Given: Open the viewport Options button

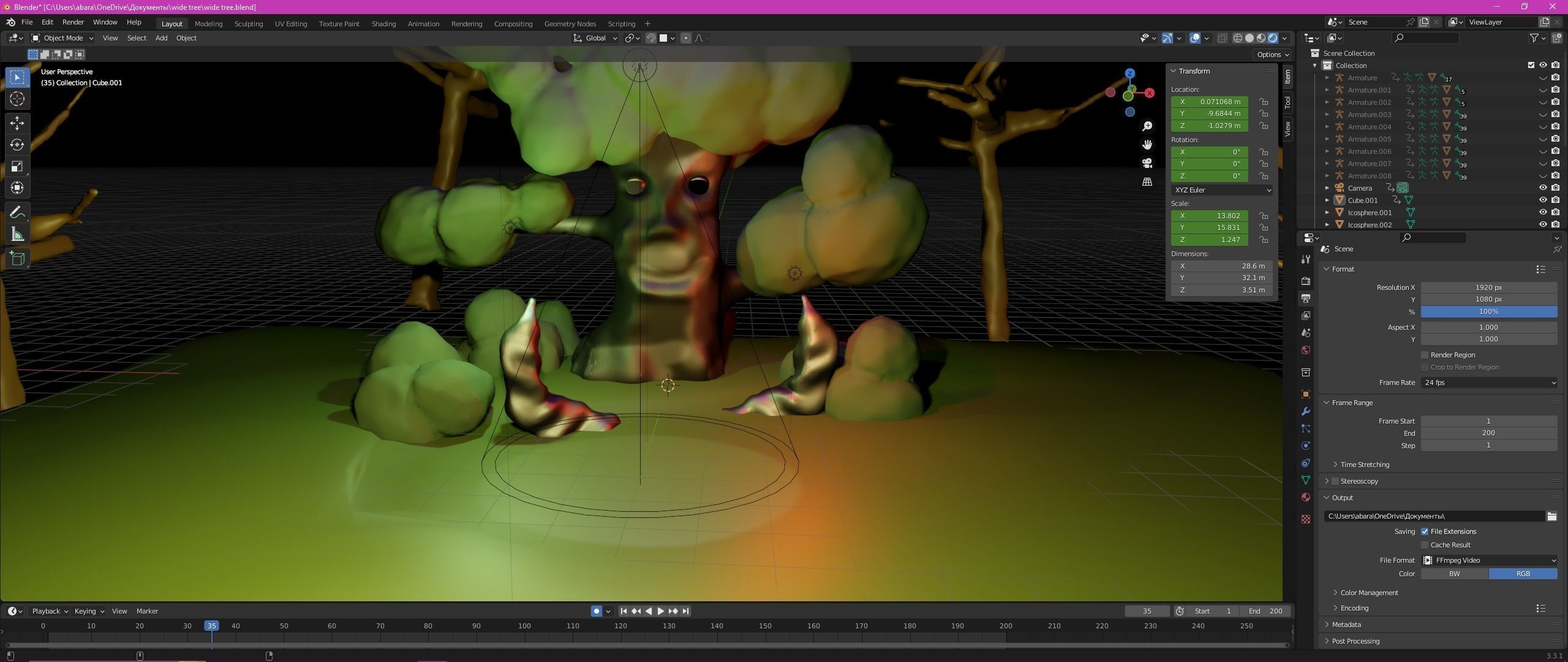Looking at the screenshot, I should tap(1272, 55).
